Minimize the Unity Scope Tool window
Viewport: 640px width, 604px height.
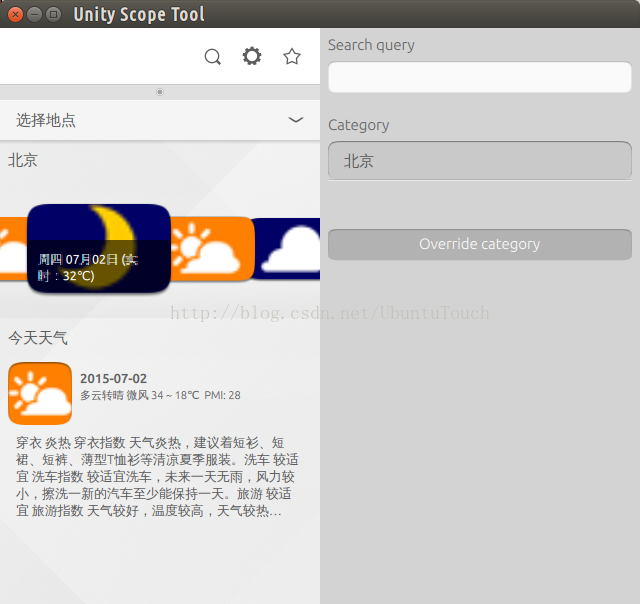tap(34, 15)
